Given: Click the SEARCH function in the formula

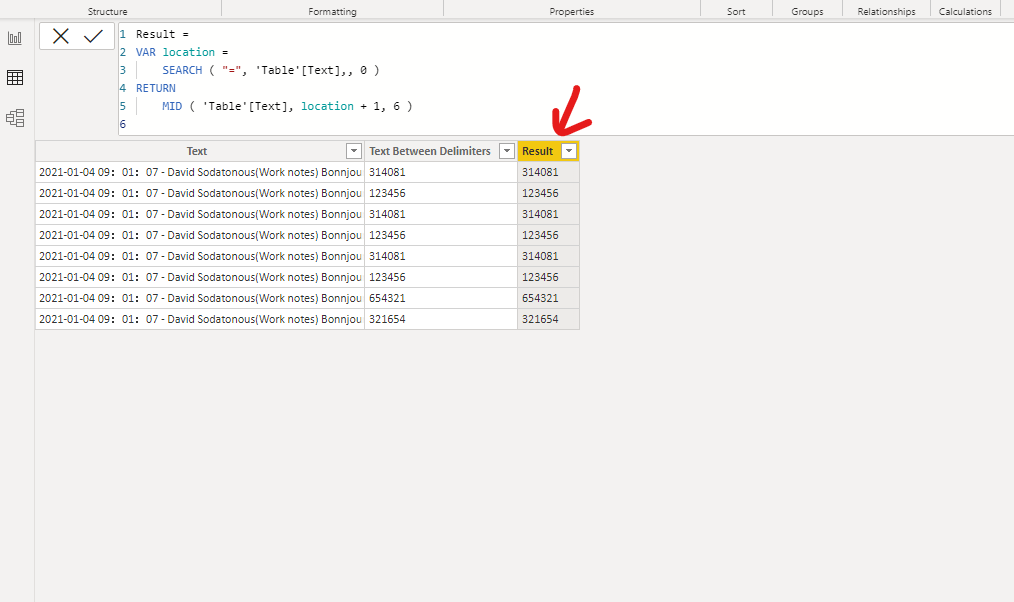Looking at the screenshot, I should [182, 70].
